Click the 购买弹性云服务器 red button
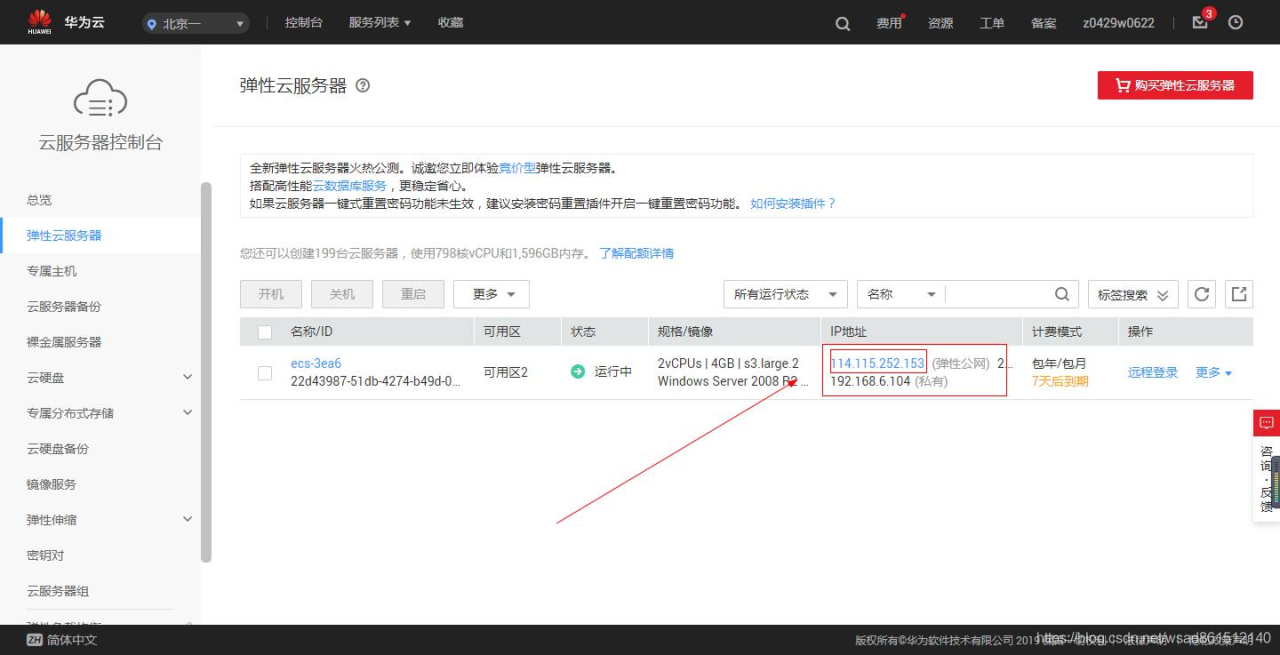The image size is (1280, 655). click(x=1175, y=85)
